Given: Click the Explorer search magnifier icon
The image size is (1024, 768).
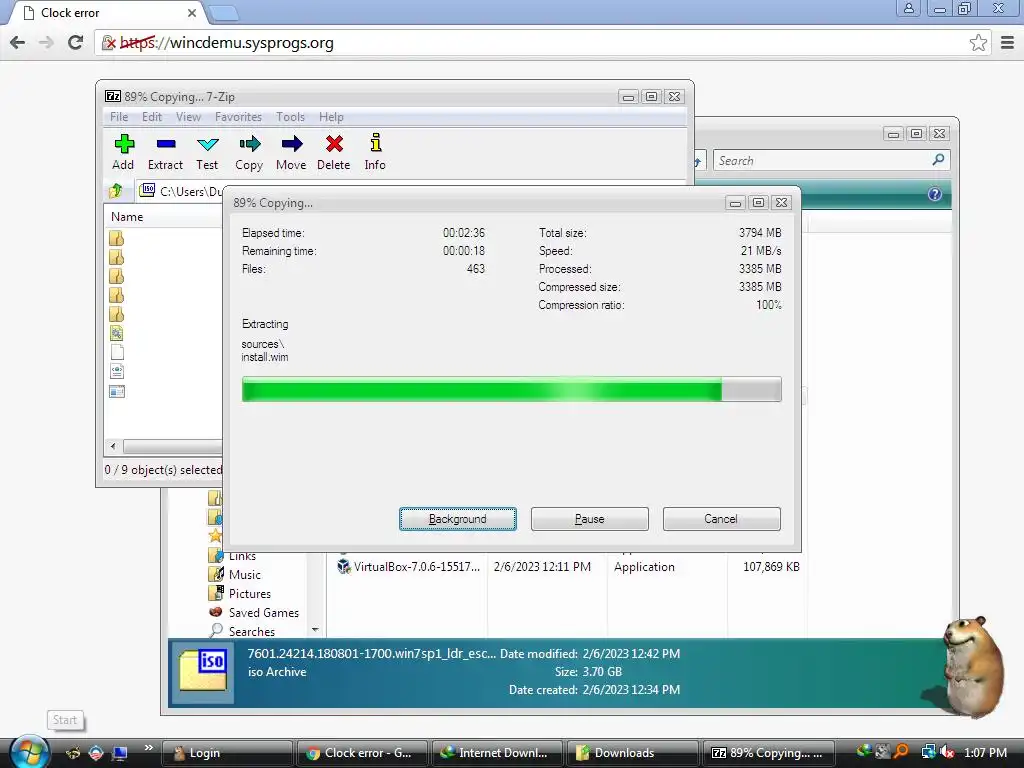Looking at the screenshot, I should [938, 160].
